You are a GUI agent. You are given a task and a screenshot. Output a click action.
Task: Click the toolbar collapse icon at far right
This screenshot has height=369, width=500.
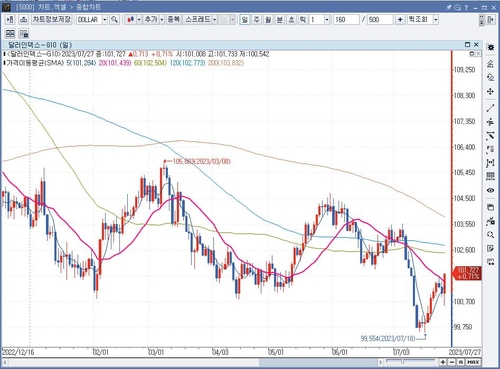click(x=490, y=20)
